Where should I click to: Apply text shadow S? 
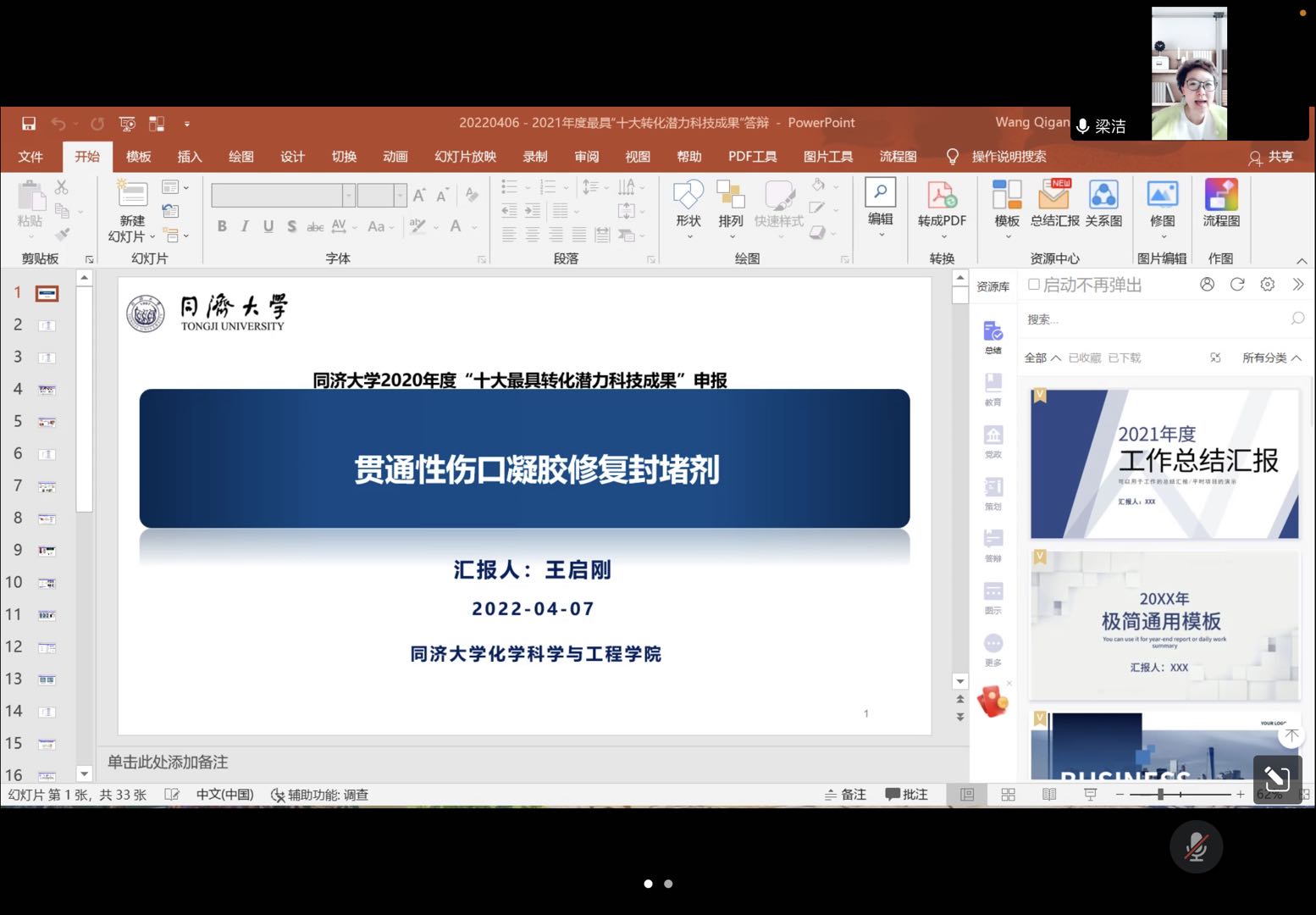click(x=291, y=226)
